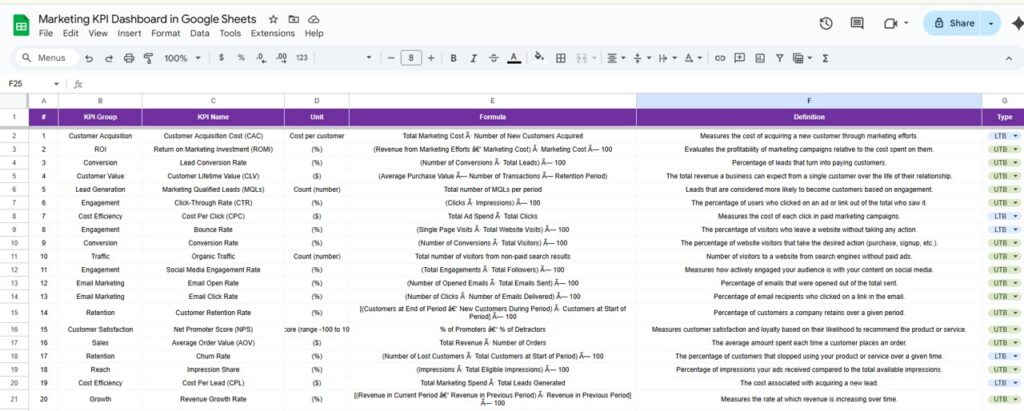
Task: Apply strikethrough formatting
Action: (493, 58)
